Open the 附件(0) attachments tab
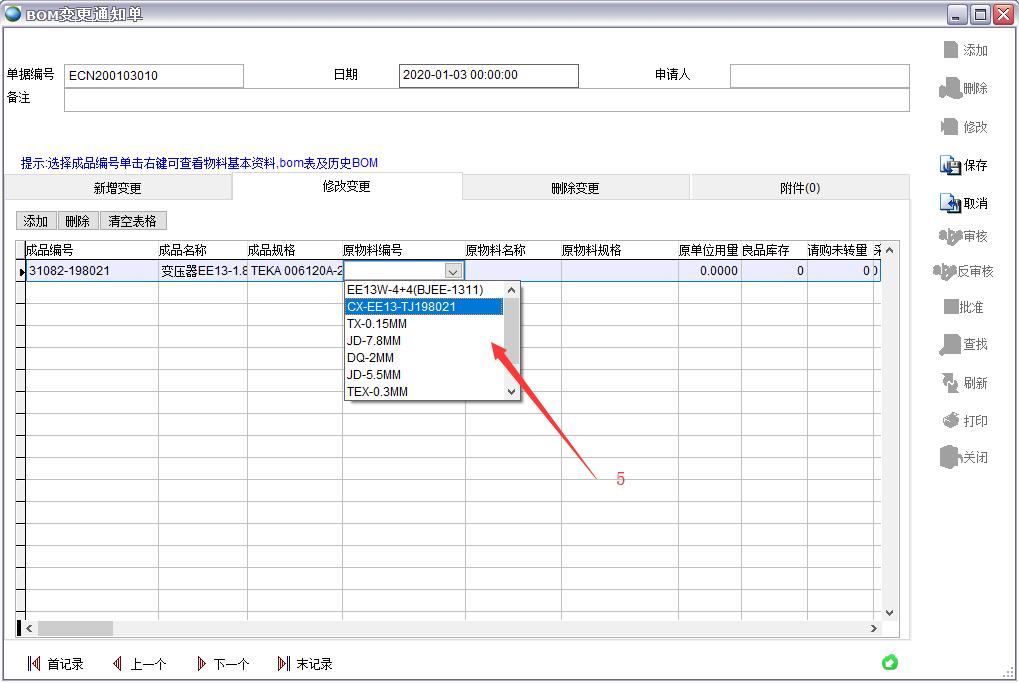 coord(799,188)
